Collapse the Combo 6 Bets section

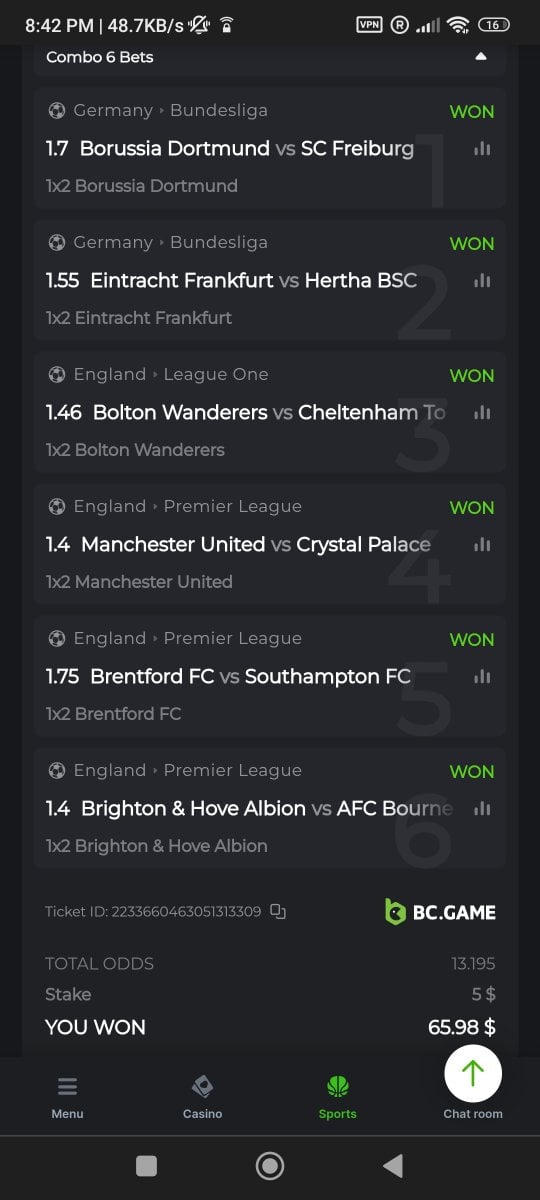pyautogui.click(x=481, y=57)
